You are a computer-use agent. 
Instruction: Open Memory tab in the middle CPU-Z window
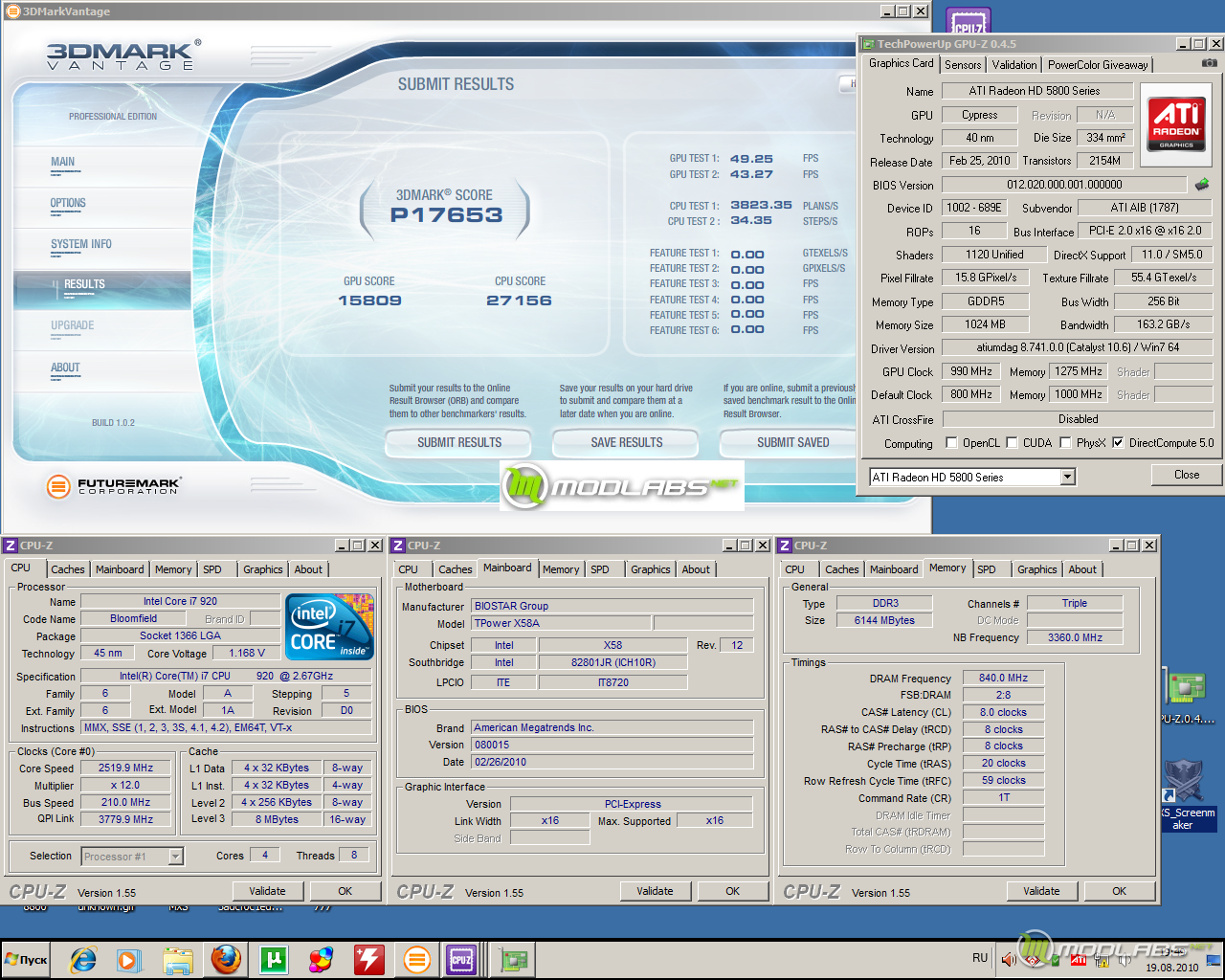tap(561, 569)
